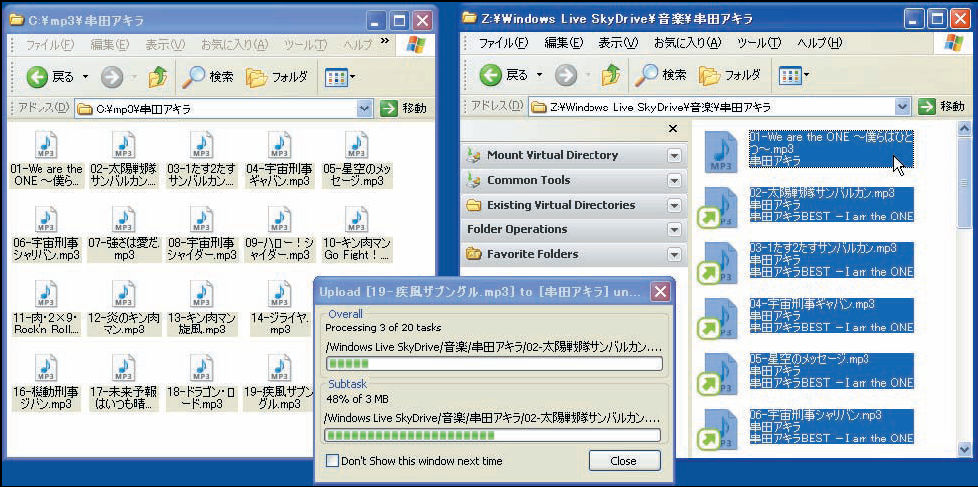Screen dimensions: 978x487
Task: Open 表示(V) menu in SkyDrive window
Action: 619,43
